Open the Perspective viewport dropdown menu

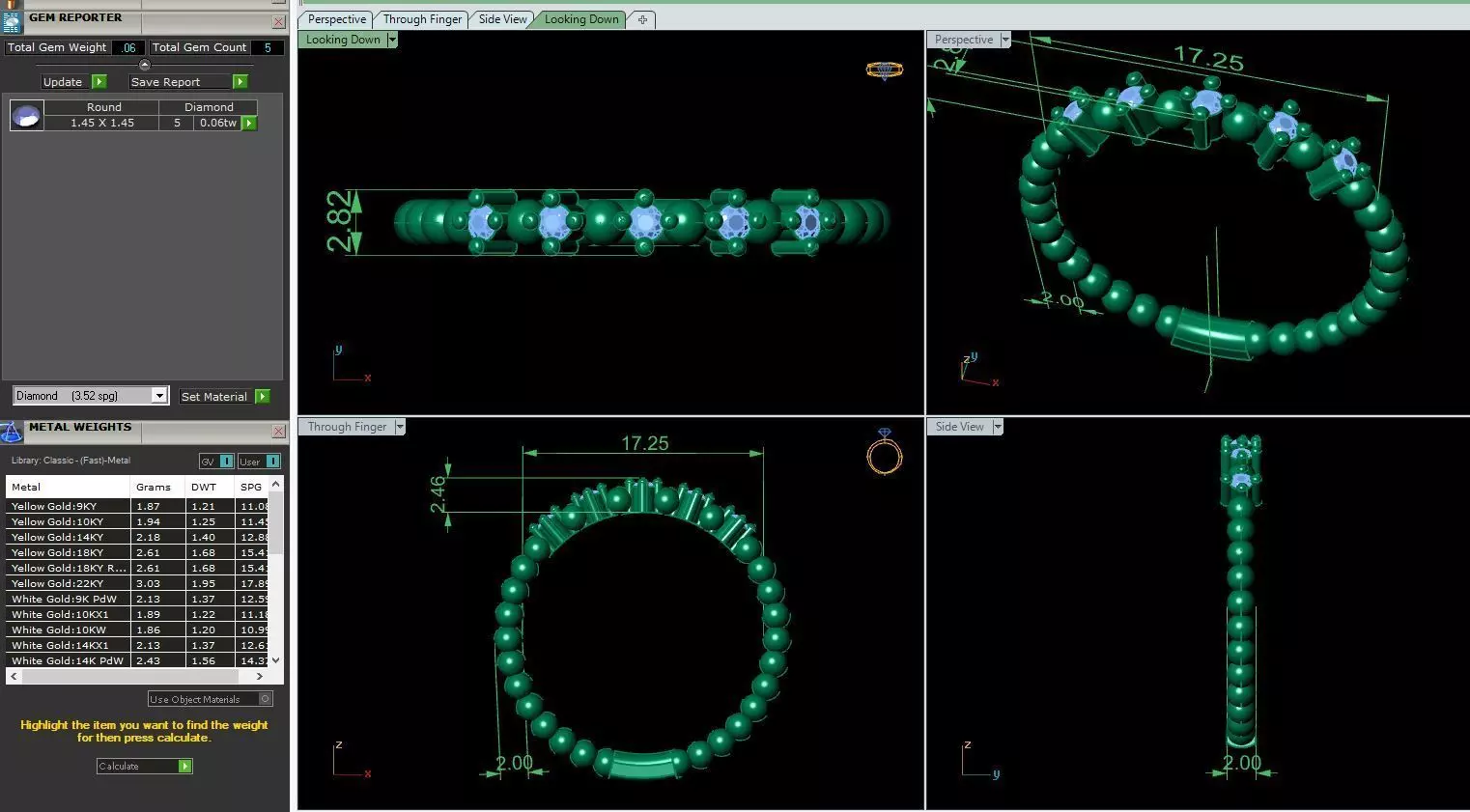pyautogui.click(x=1005, y=40)
